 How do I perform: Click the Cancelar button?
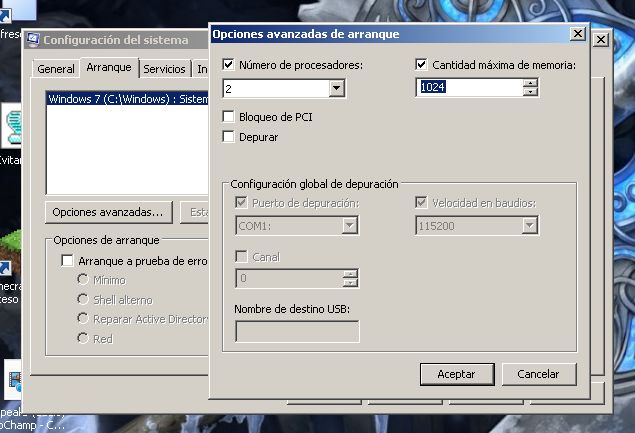(539, 374)
